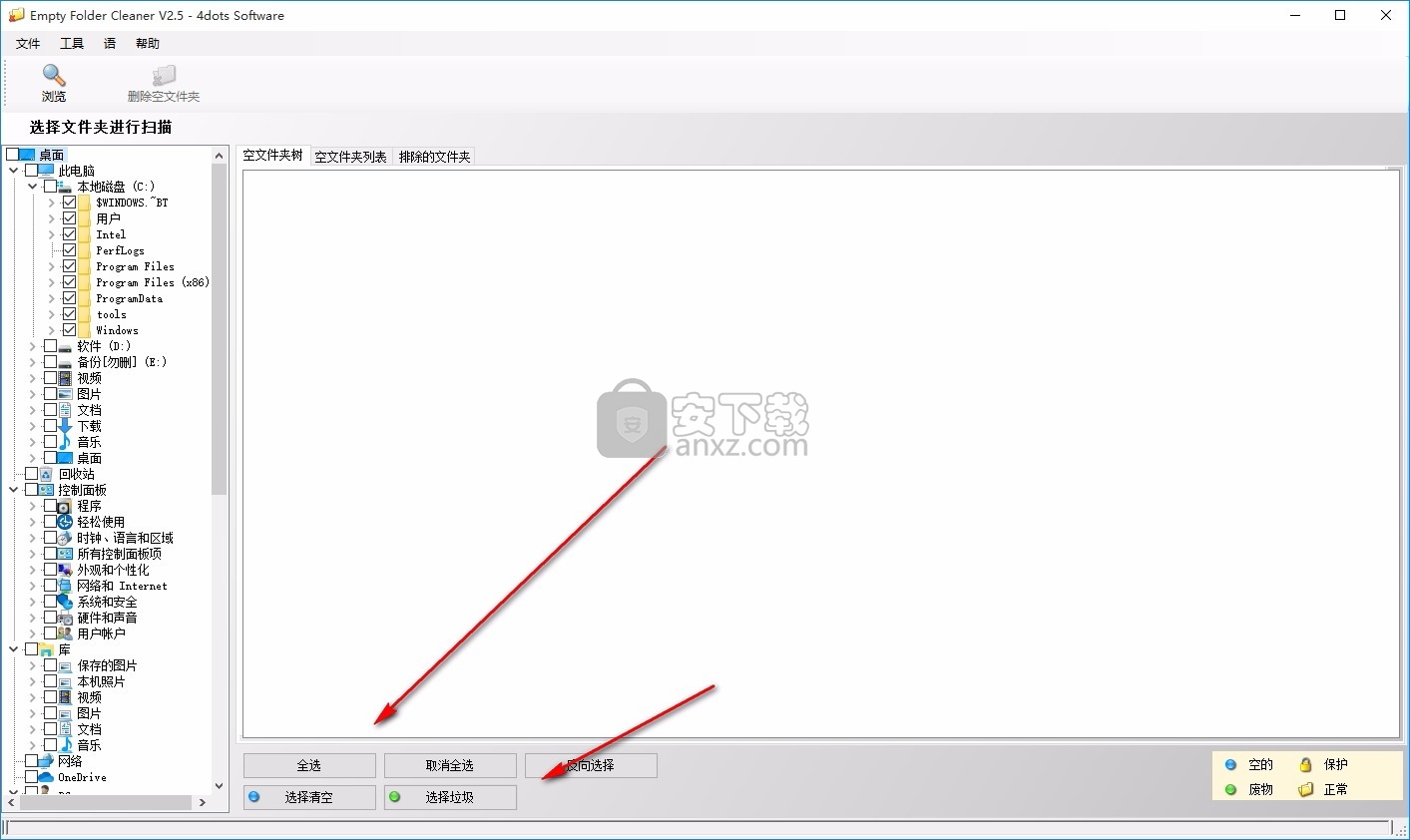Viewport: 1410px width, 840px height.
Task: Click the 本地磁盘 (C:) drive icon
Action: point(65,187)
